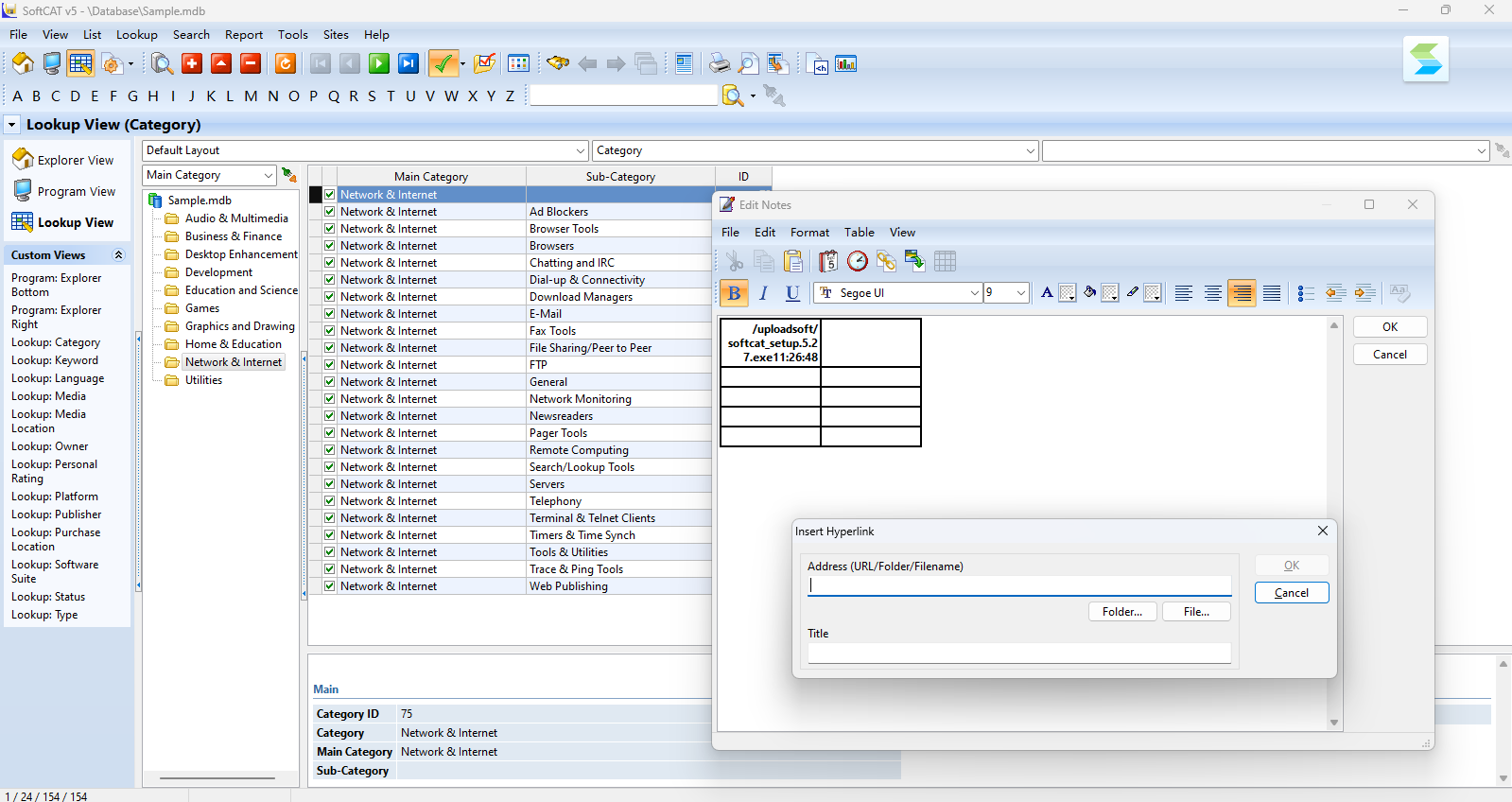The height and width of the screenshot is (802, 1512).
Task: Toggle checkbox for Telephony row
Action: click(330, 501)
